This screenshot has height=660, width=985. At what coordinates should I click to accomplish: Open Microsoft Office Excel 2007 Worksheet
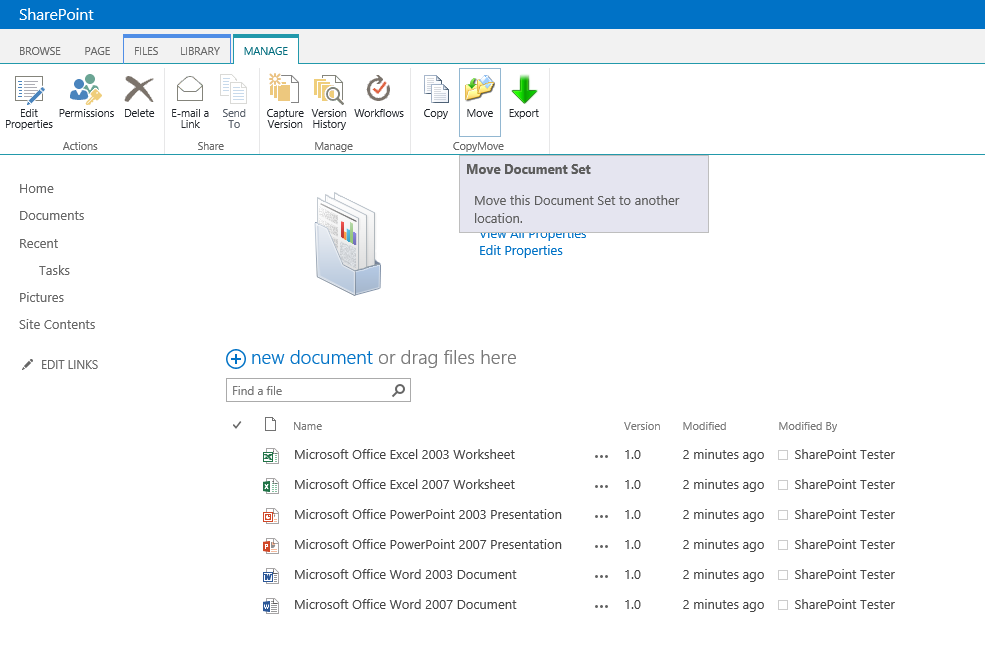(x=404, y=485)
